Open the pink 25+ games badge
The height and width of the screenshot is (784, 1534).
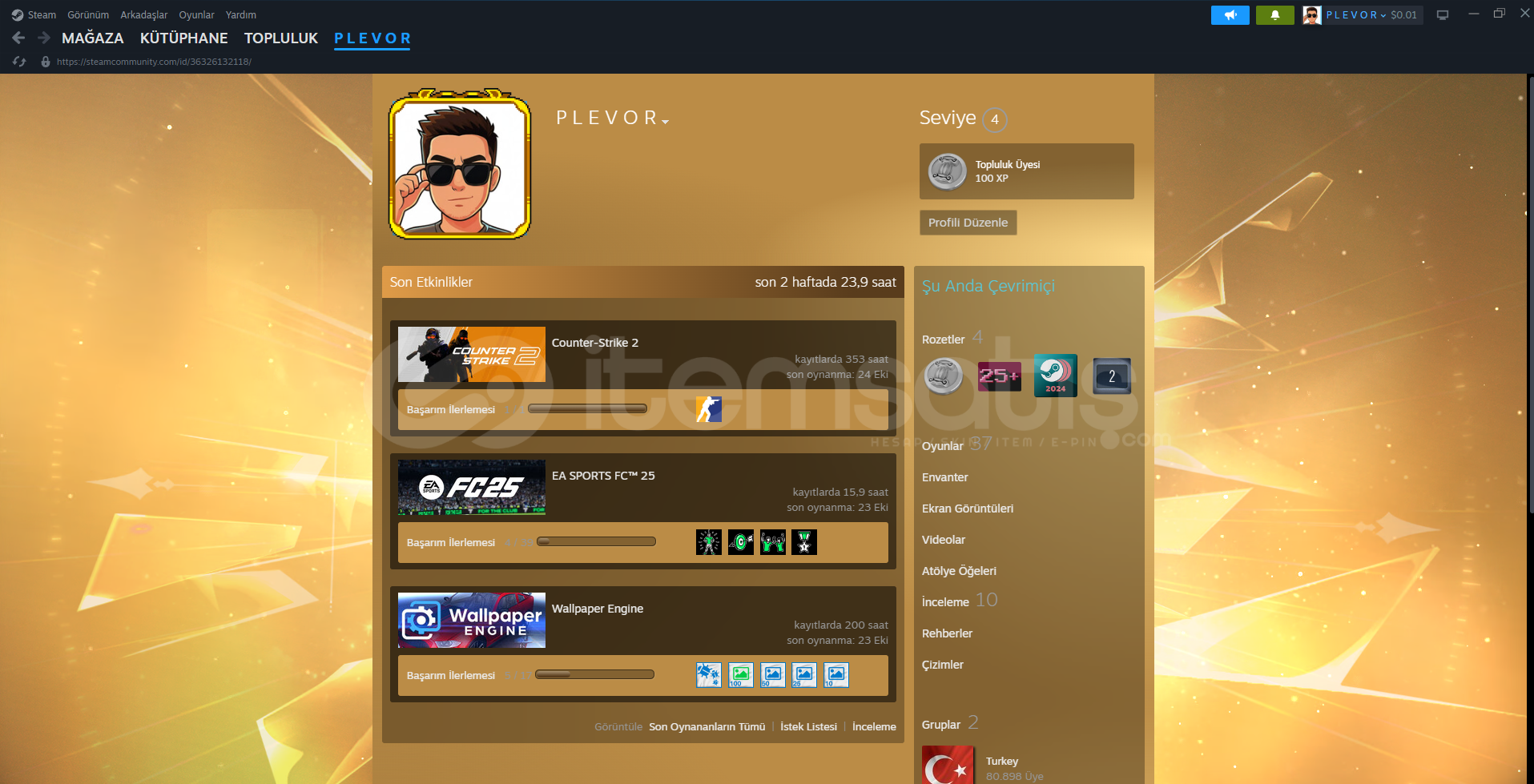click(x=1000, y=376)
